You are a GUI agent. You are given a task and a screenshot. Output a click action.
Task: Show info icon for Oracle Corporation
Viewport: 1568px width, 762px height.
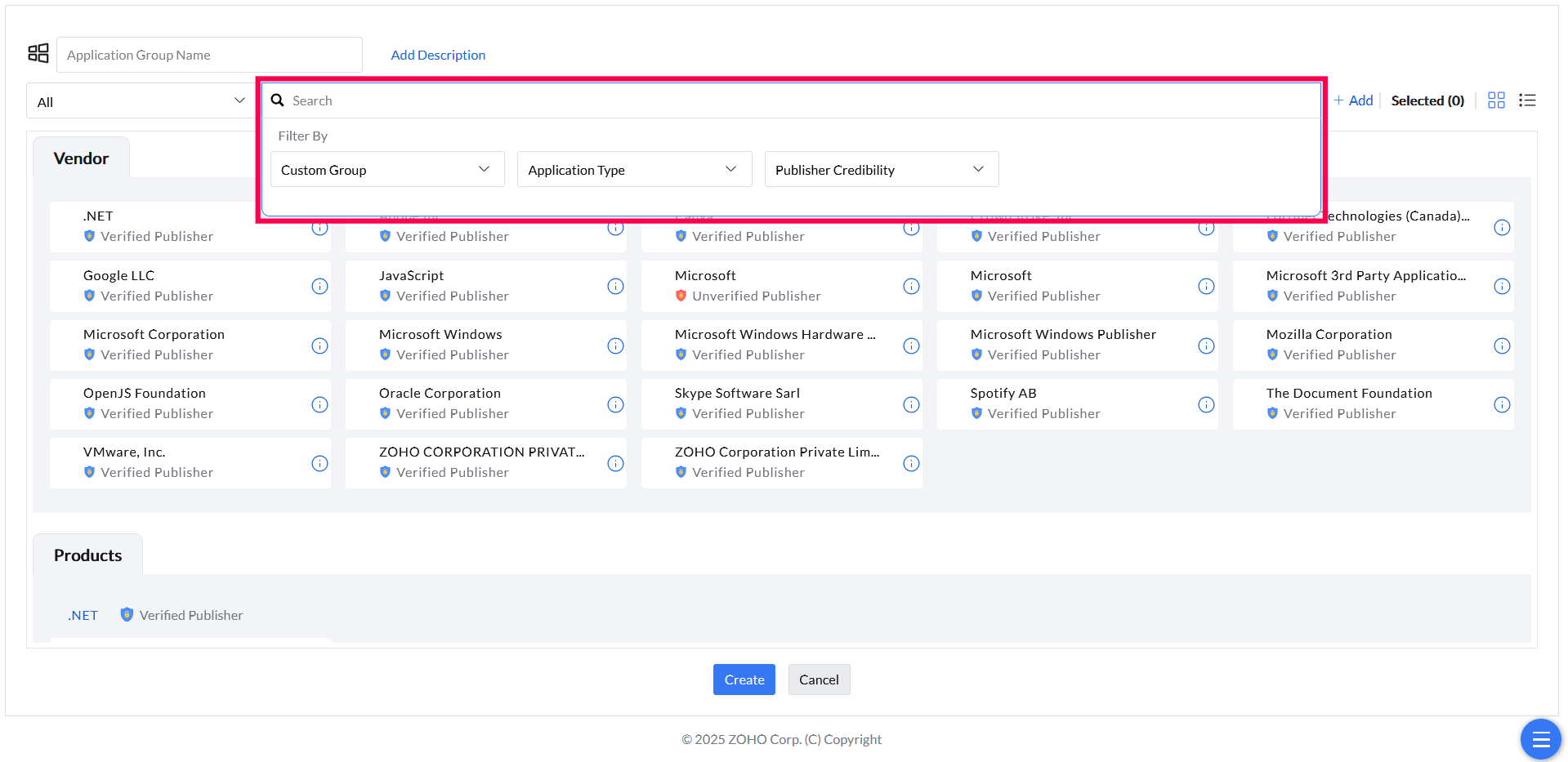coord(615,404)
